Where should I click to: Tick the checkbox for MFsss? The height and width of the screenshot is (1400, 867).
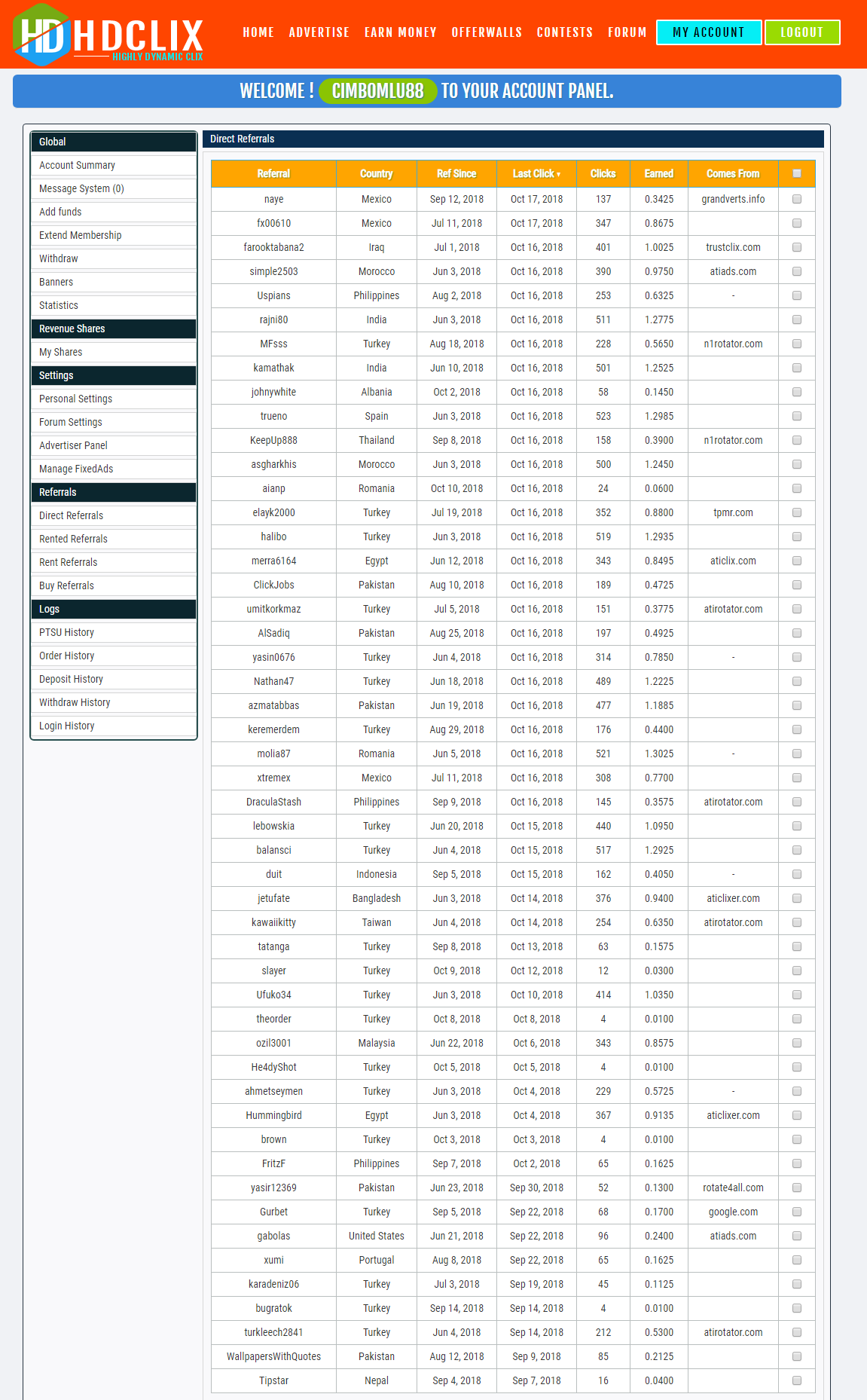coord(797,344)
